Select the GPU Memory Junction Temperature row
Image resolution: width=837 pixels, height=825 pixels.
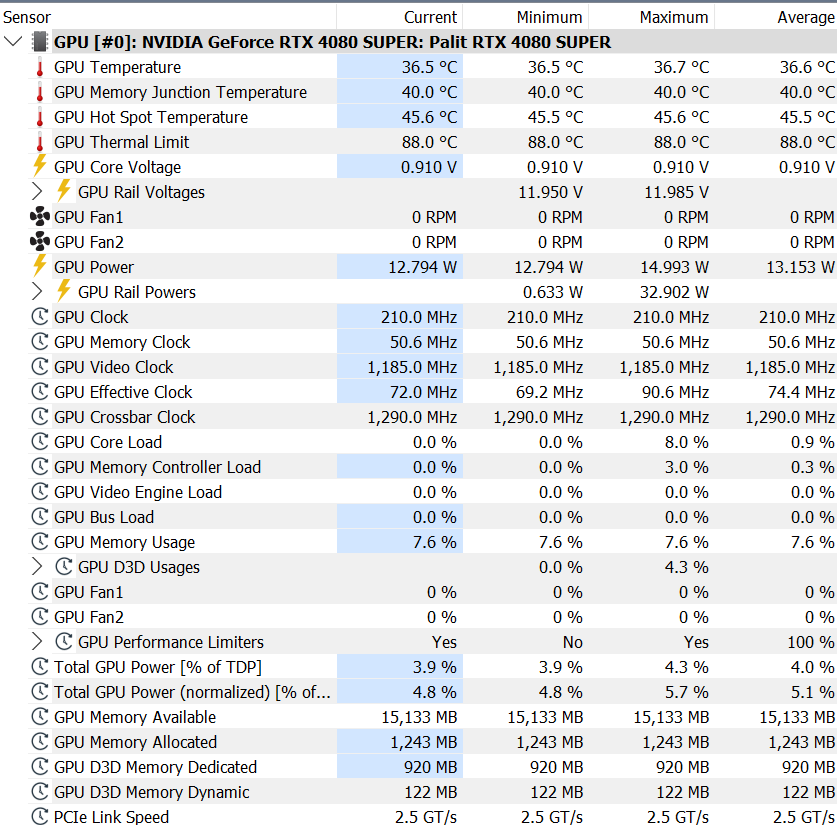(432, 92)
